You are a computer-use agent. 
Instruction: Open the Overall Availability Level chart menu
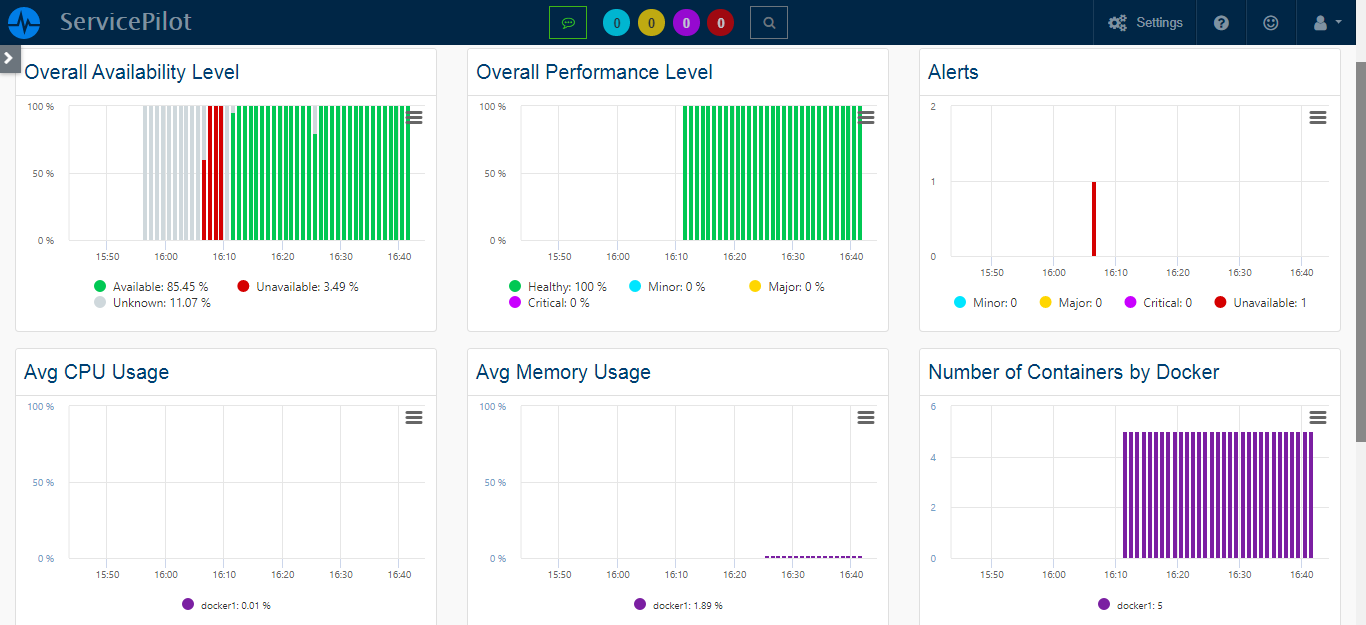[415, 118]
